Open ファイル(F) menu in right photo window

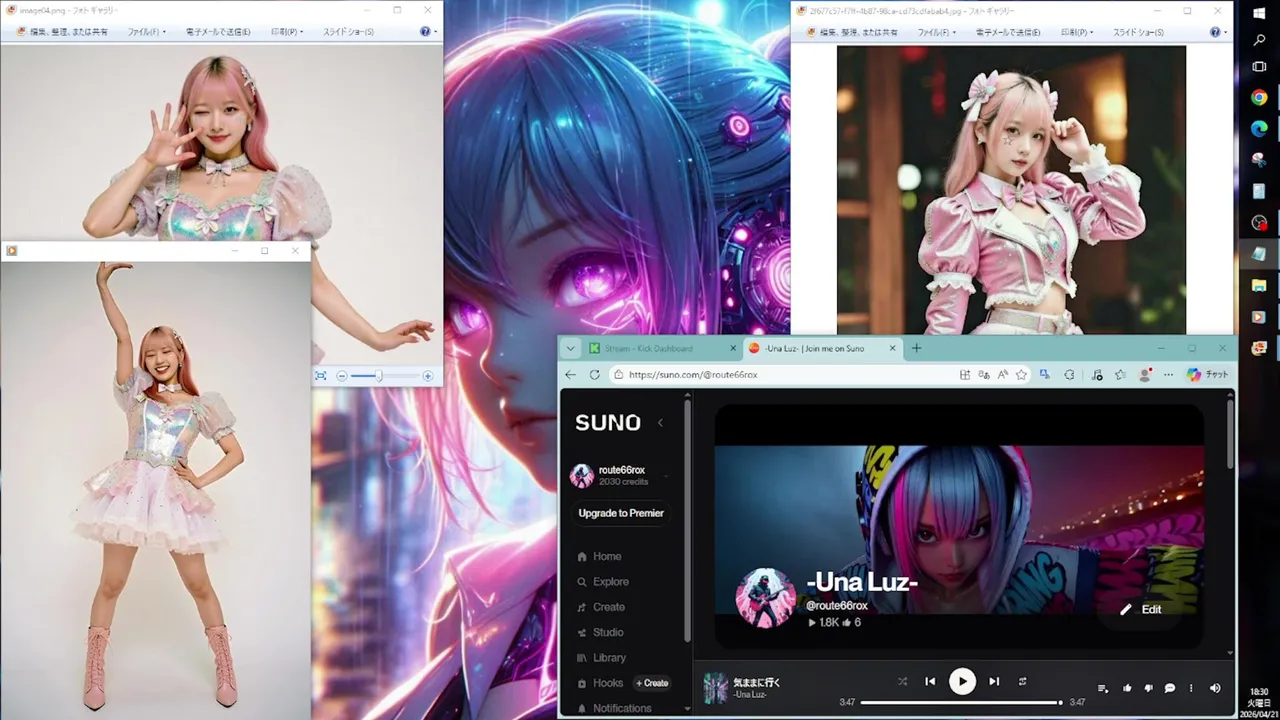coord(936,32)
